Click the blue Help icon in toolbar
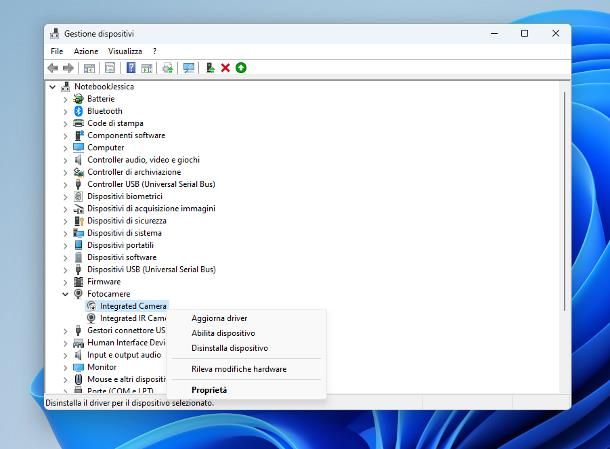 tap(131, 68)
